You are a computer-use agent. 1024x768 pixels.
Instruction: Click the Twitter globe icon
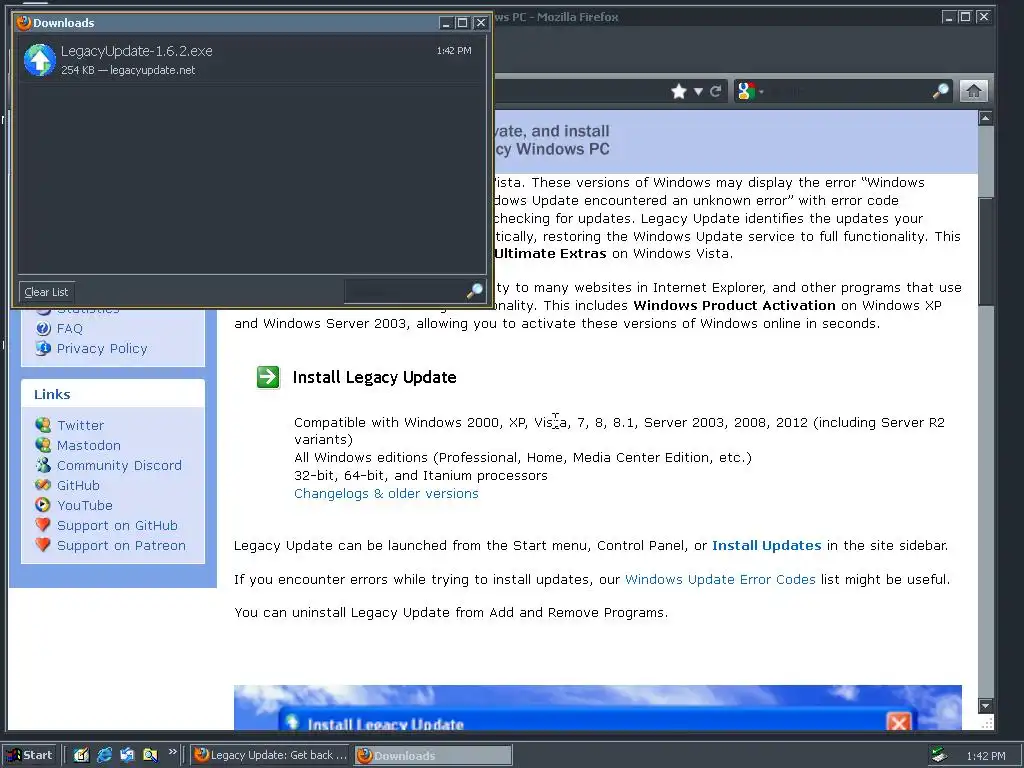43,425
